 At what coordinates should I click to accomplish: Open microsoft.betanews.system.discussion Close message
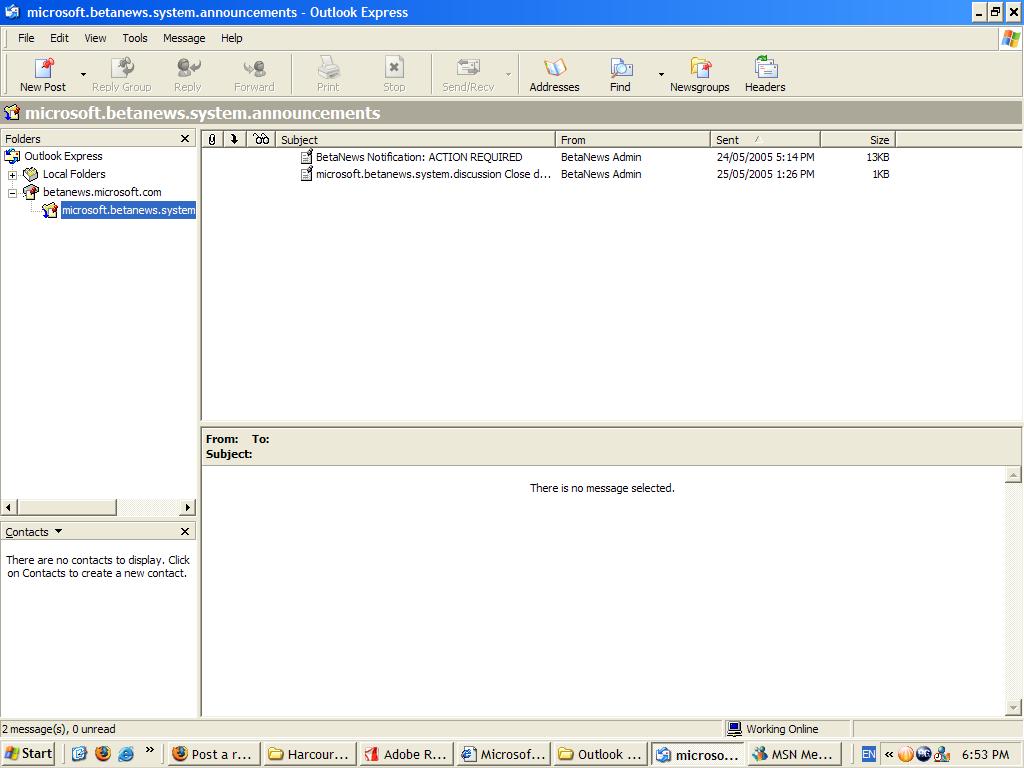coord(433,174)
